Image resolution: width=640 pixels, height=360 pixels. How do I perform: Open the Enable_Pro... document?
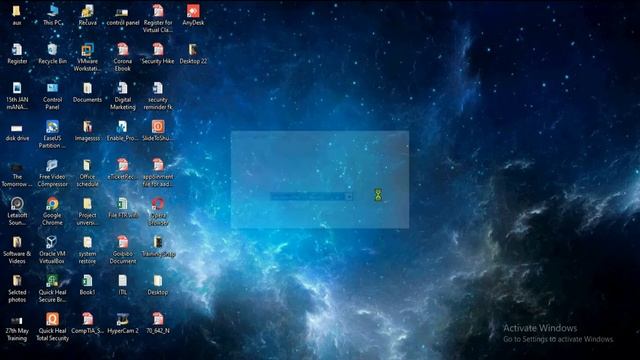coord(122,131)
